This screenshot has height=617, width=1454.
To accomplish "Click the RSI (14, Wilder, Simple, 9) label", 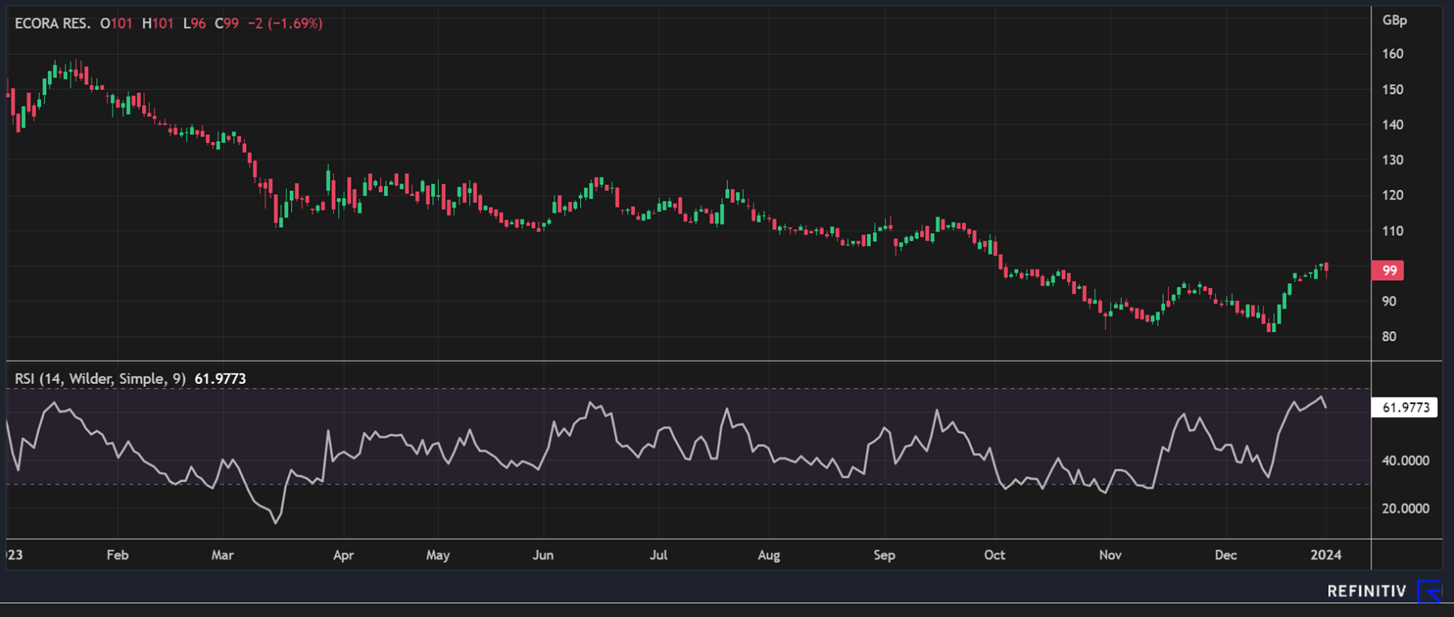I will coord(100,379).
